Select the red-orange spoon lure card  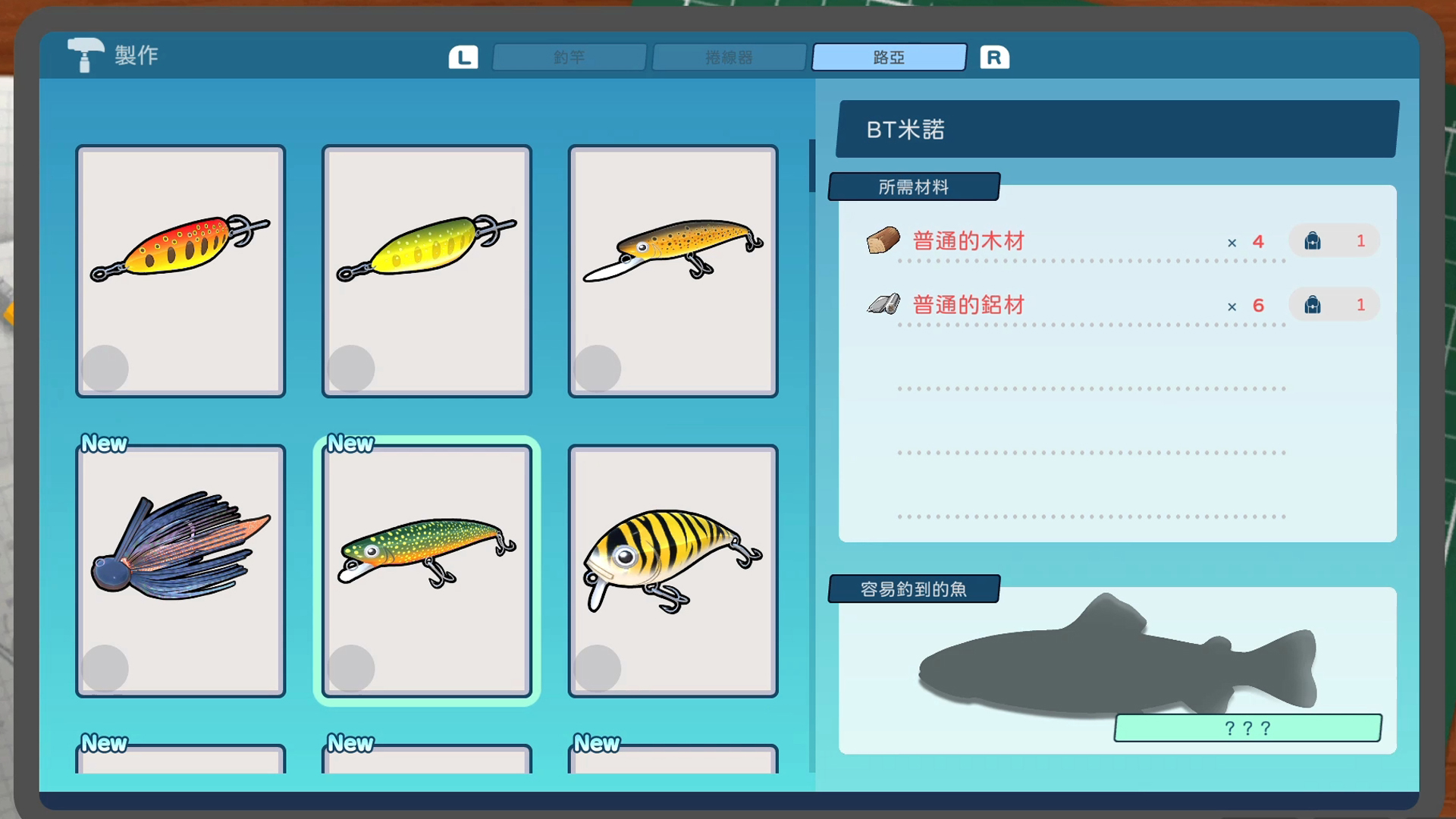coord(180,271)
